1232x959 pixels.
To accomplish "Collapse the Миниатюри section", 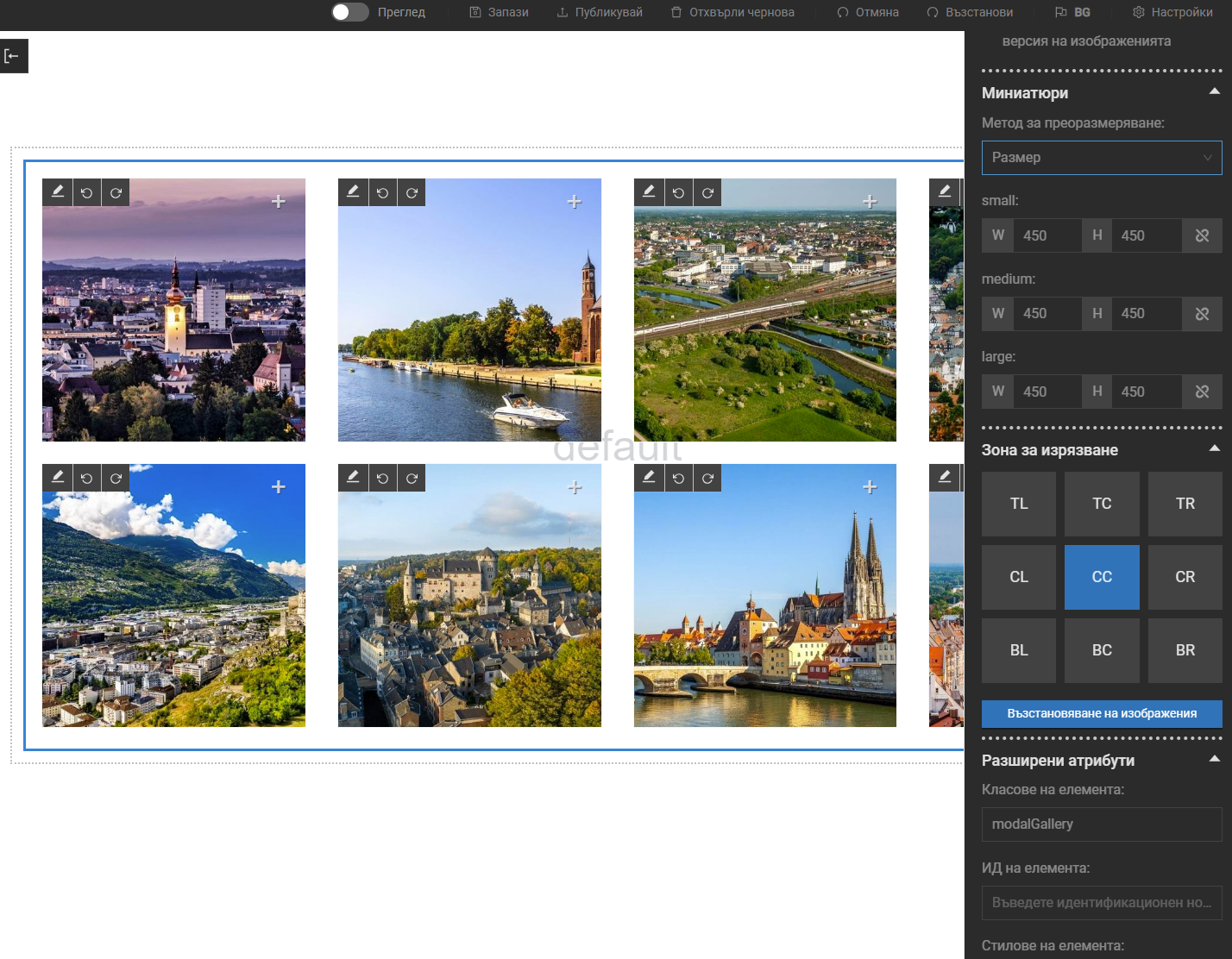I will click(x=1214, y=92).
